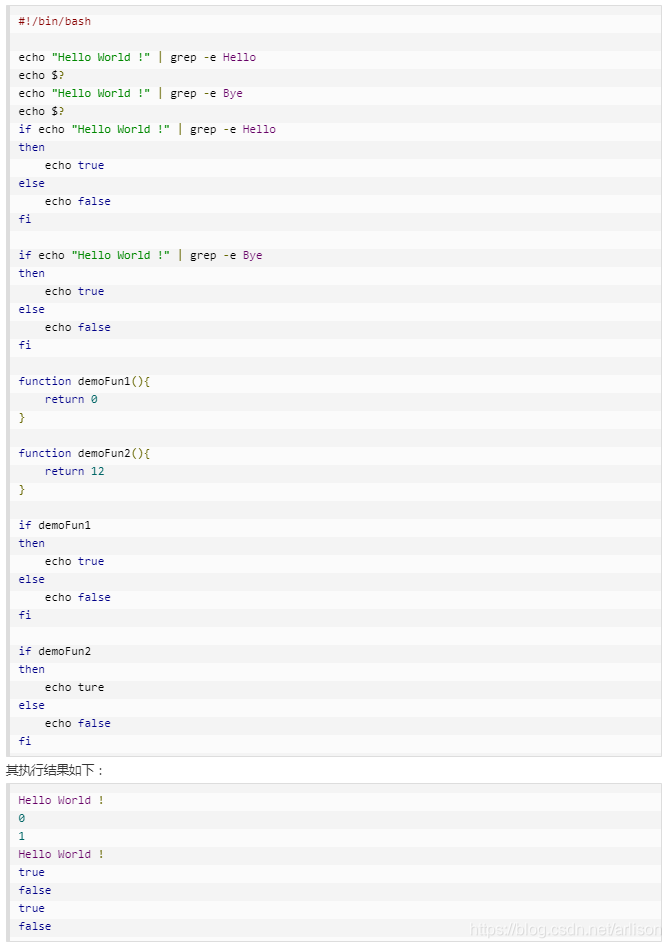Click the 'then' line right below 'if demoFun2'
Viewport: 671px width, 948px height.
tap(31, 669)
